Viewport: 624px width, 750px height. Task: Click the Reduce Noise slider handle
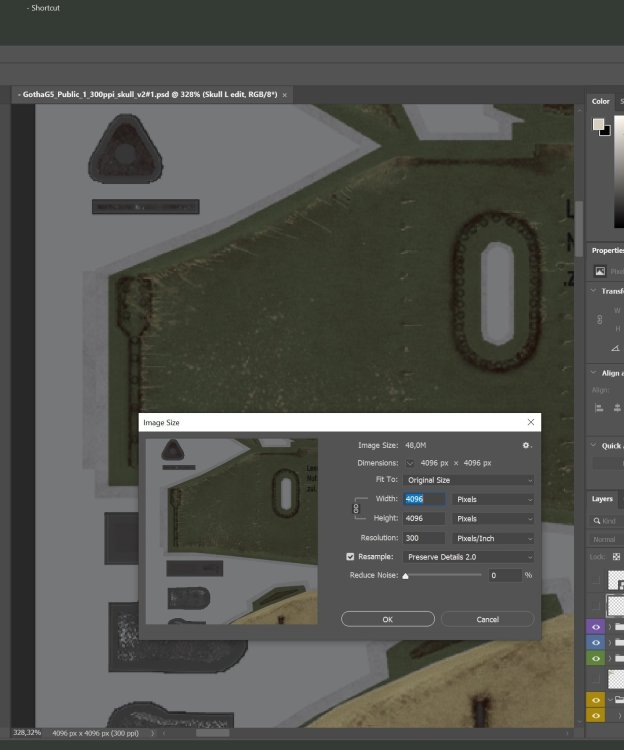point(405,577)
